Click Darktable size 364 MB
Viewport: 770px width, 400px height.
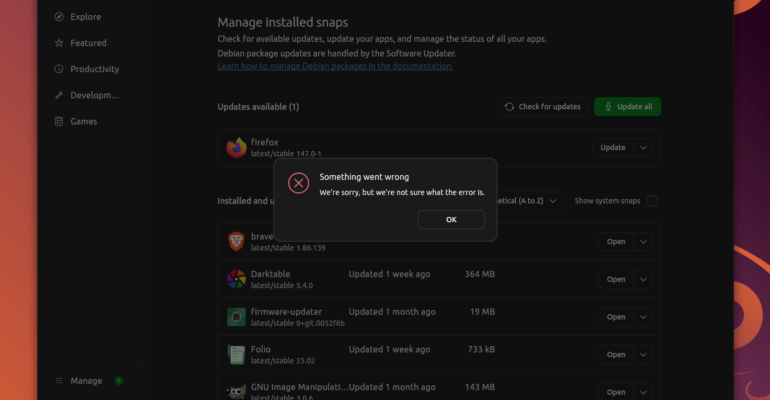click(480, 274)
